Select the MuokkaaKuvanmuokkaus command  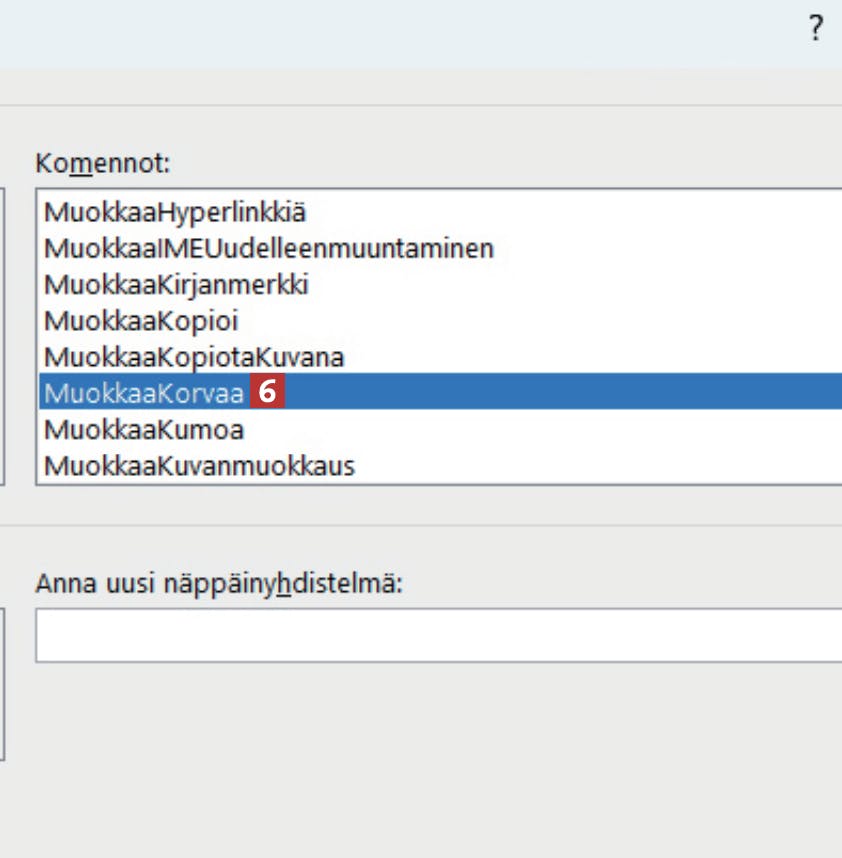[199, 466]
